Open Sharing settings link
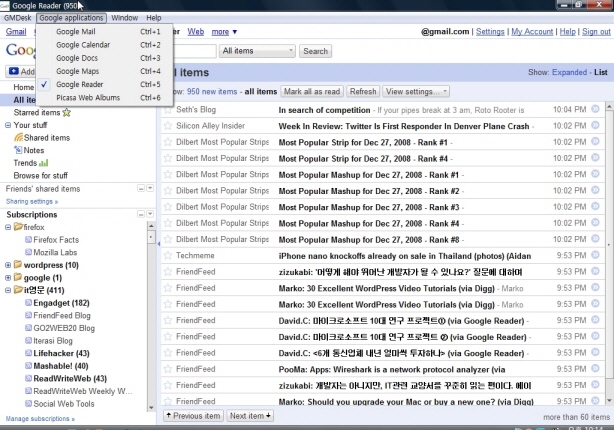Screen dimensions: 614x430 point(32,202)
